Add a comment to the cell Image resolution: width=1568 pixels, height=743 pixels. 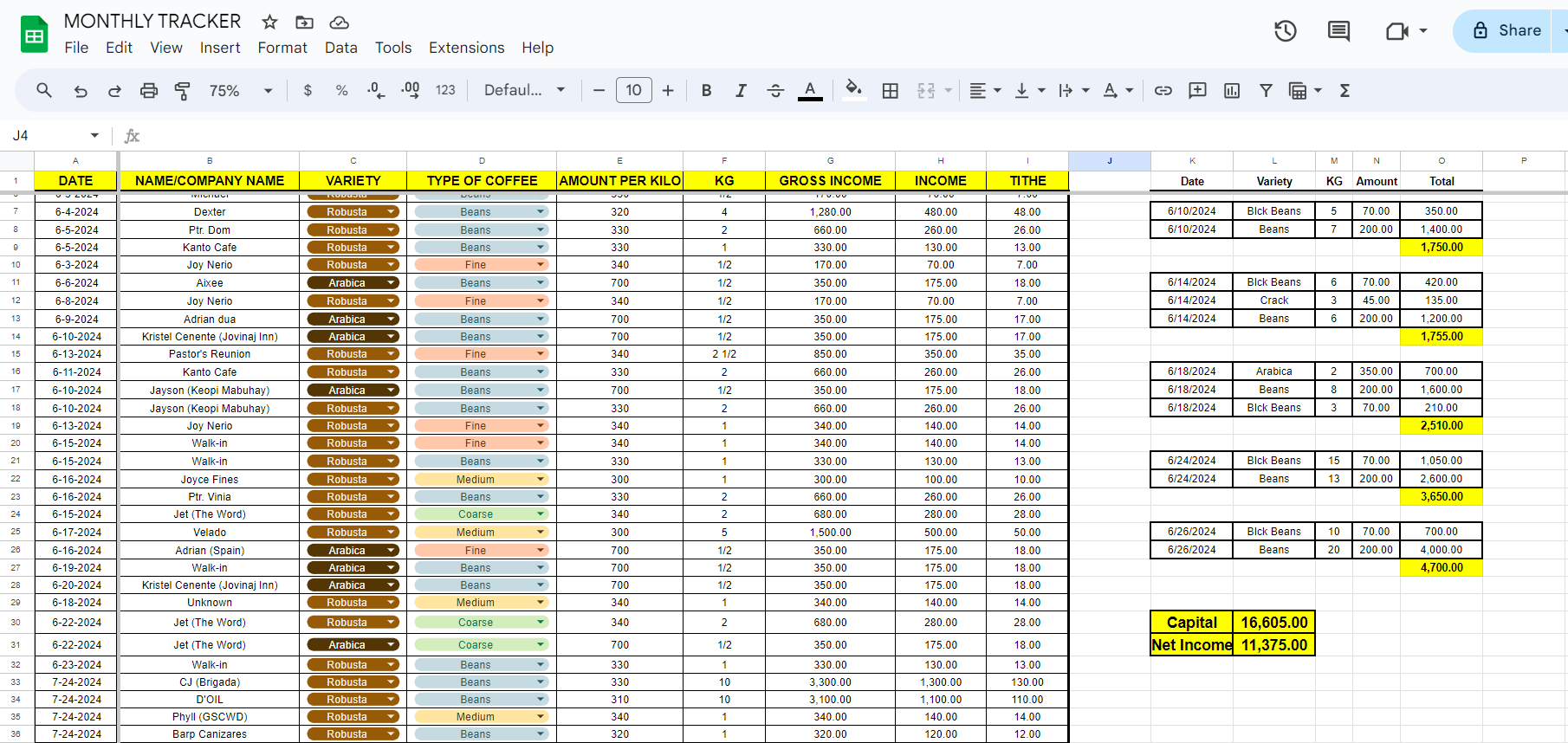(1197, 90)
